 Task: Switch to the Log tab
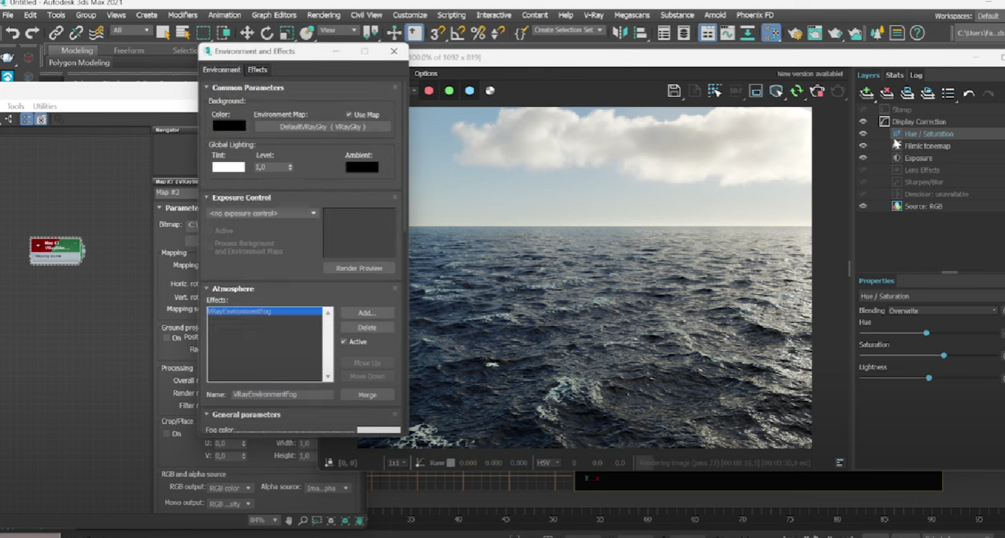(x=916, y=75)
